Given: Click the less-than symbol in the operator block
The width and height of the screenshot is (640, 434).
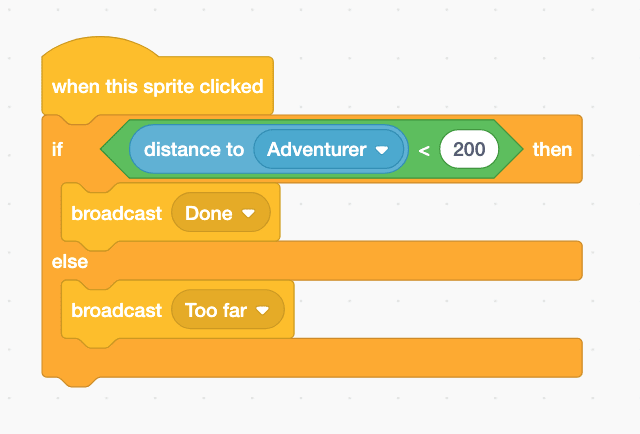Looking at the screenshot, I should (424, 150).
